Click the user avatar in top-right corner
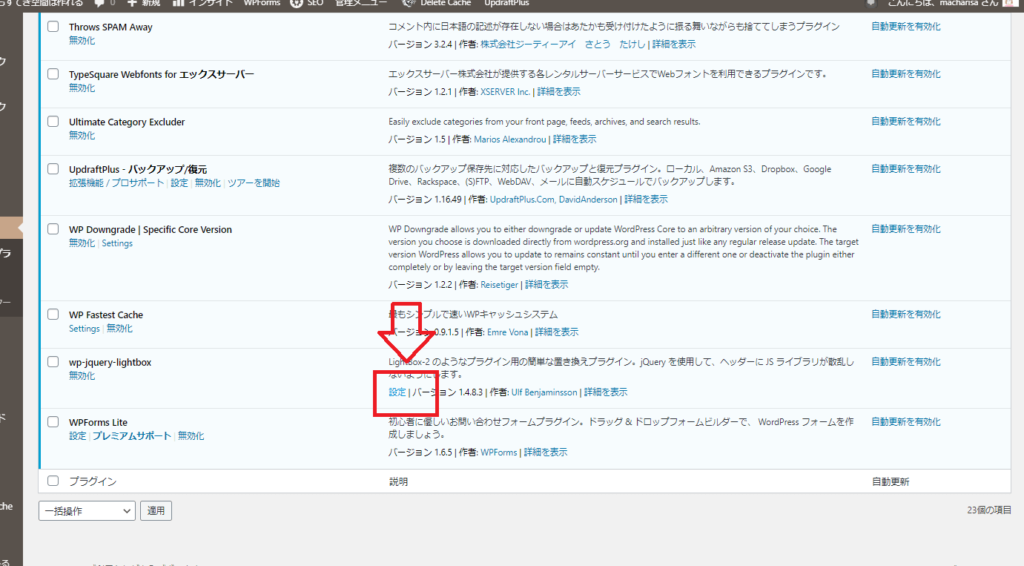Image resolution: width=1024 pixels, height=566 pixels. click(1011, 4)
